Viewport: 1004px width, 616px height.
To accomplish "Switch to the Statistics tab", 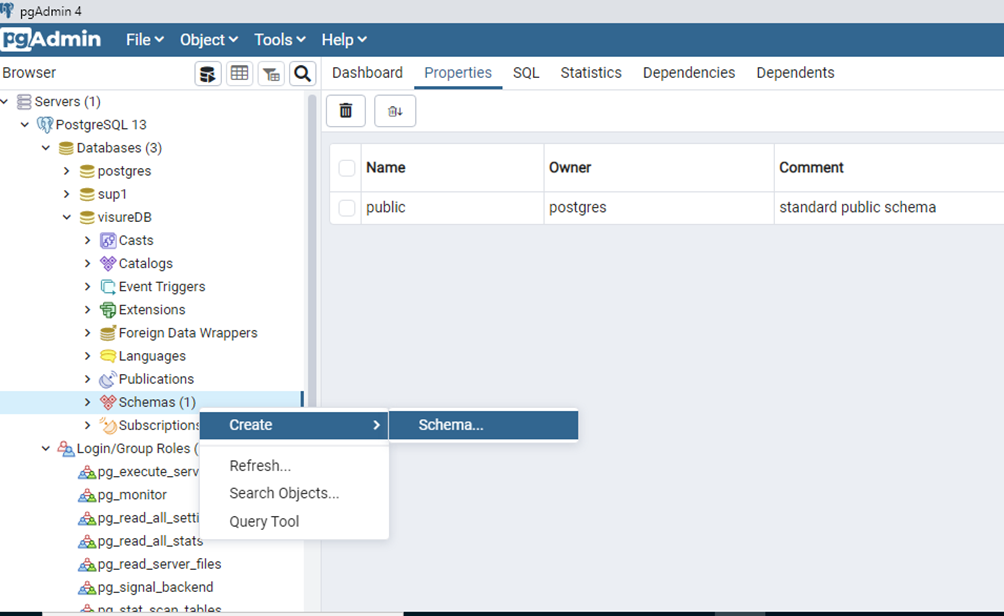I will (591, 73).
